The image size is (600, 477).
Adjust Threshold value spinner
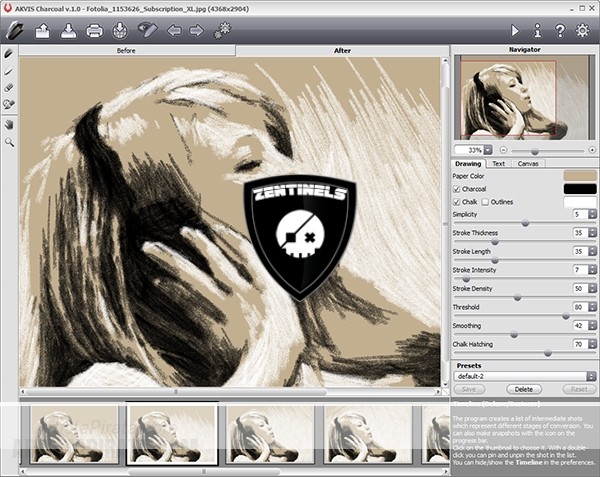592,307
